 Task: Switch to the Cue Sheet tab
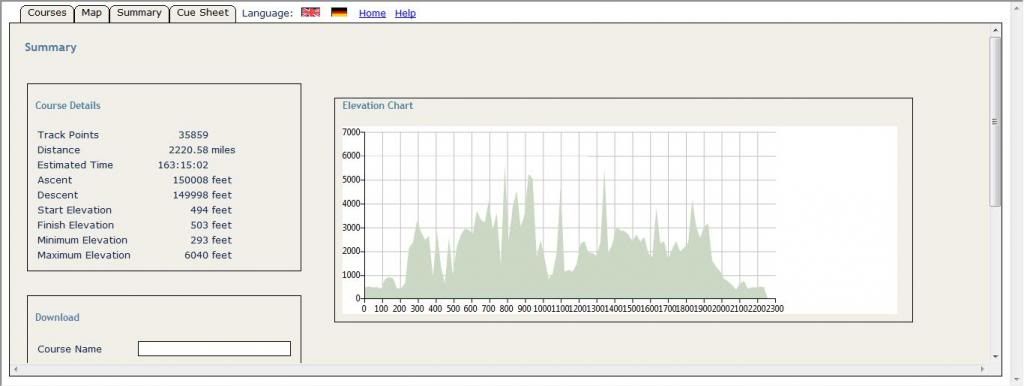[202, 13]
